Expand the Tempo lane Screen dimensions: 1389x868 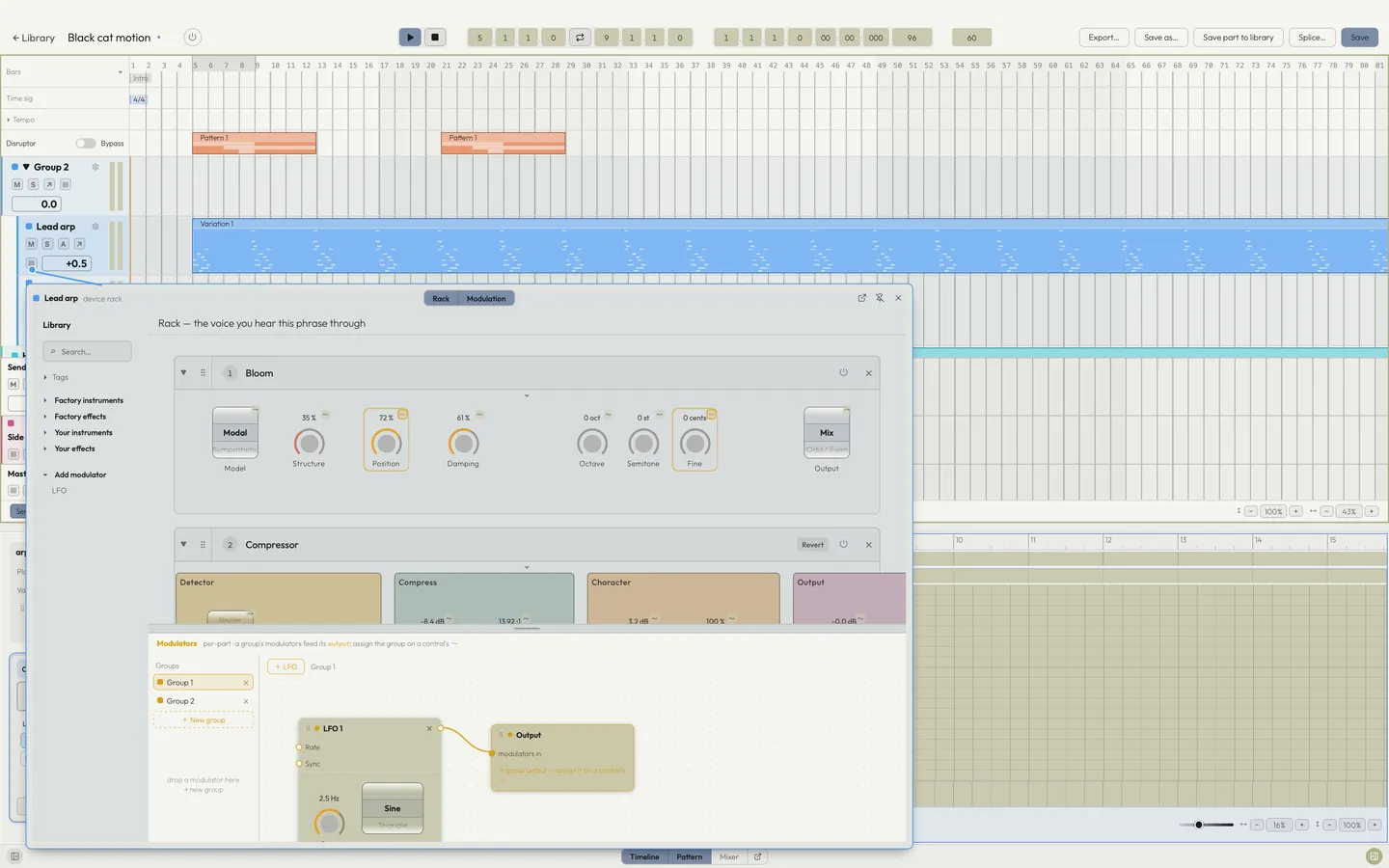coord(9,120)
